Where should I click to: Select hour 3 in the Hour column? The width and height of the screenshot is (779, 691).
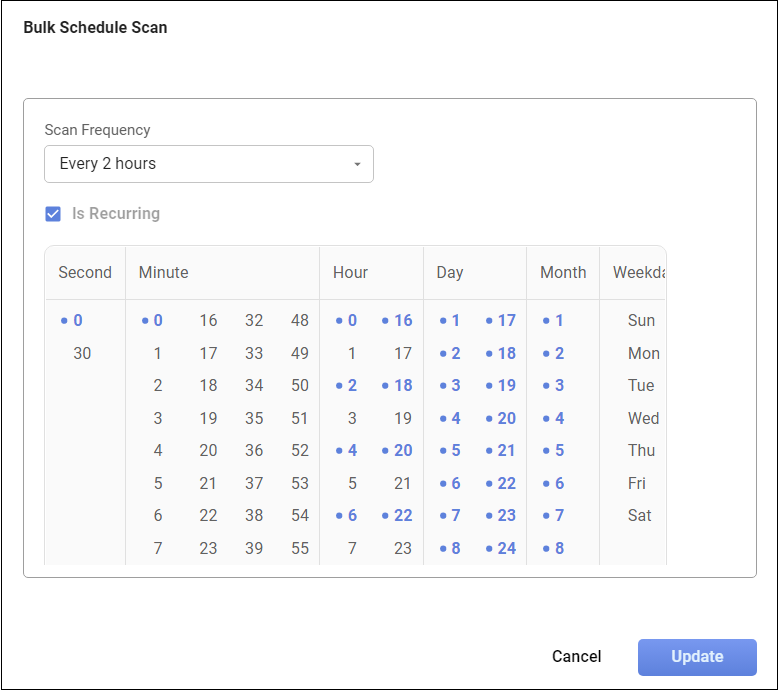tap(352, 419)
